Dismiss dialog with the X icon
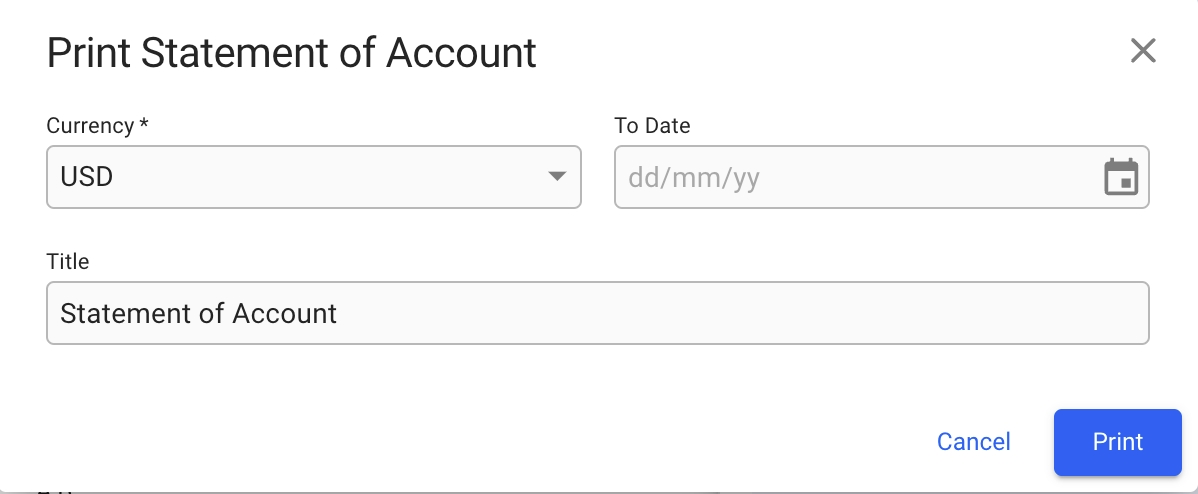This screenshot has width=1198, height=494. coord(1142,51)
